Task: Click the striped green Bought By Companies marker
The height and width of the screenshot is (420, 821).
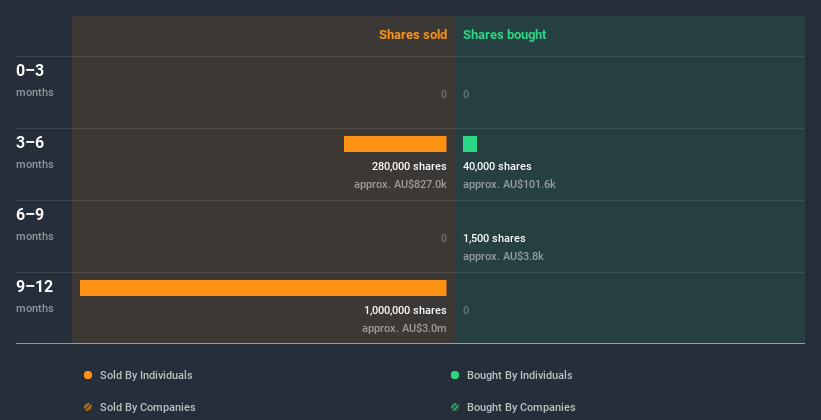Action: pyautogui.click(x=455, y=407)
